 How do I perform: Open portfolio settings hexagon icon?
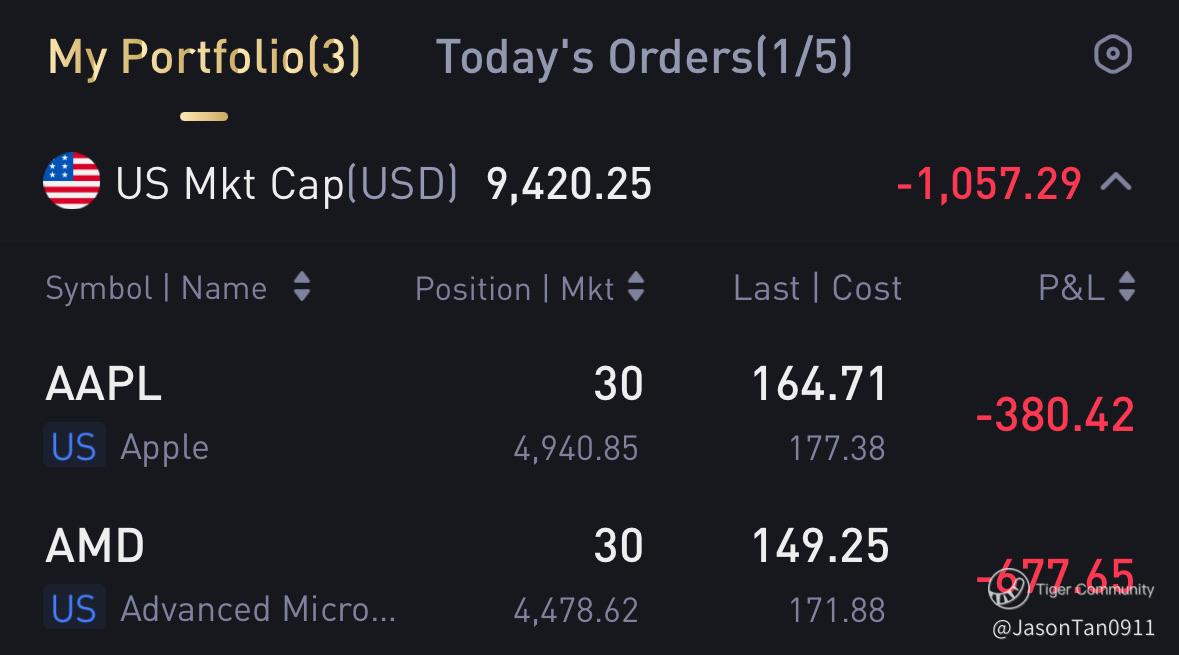click(x=1112, y=55)
